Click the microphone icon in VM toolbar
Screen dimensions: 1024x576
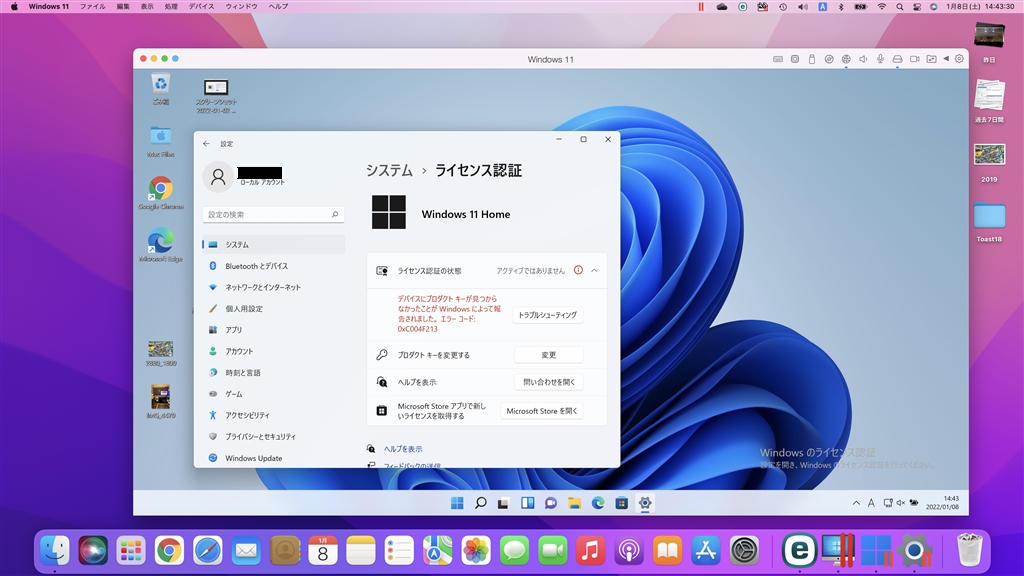click(x=880, y=59)
